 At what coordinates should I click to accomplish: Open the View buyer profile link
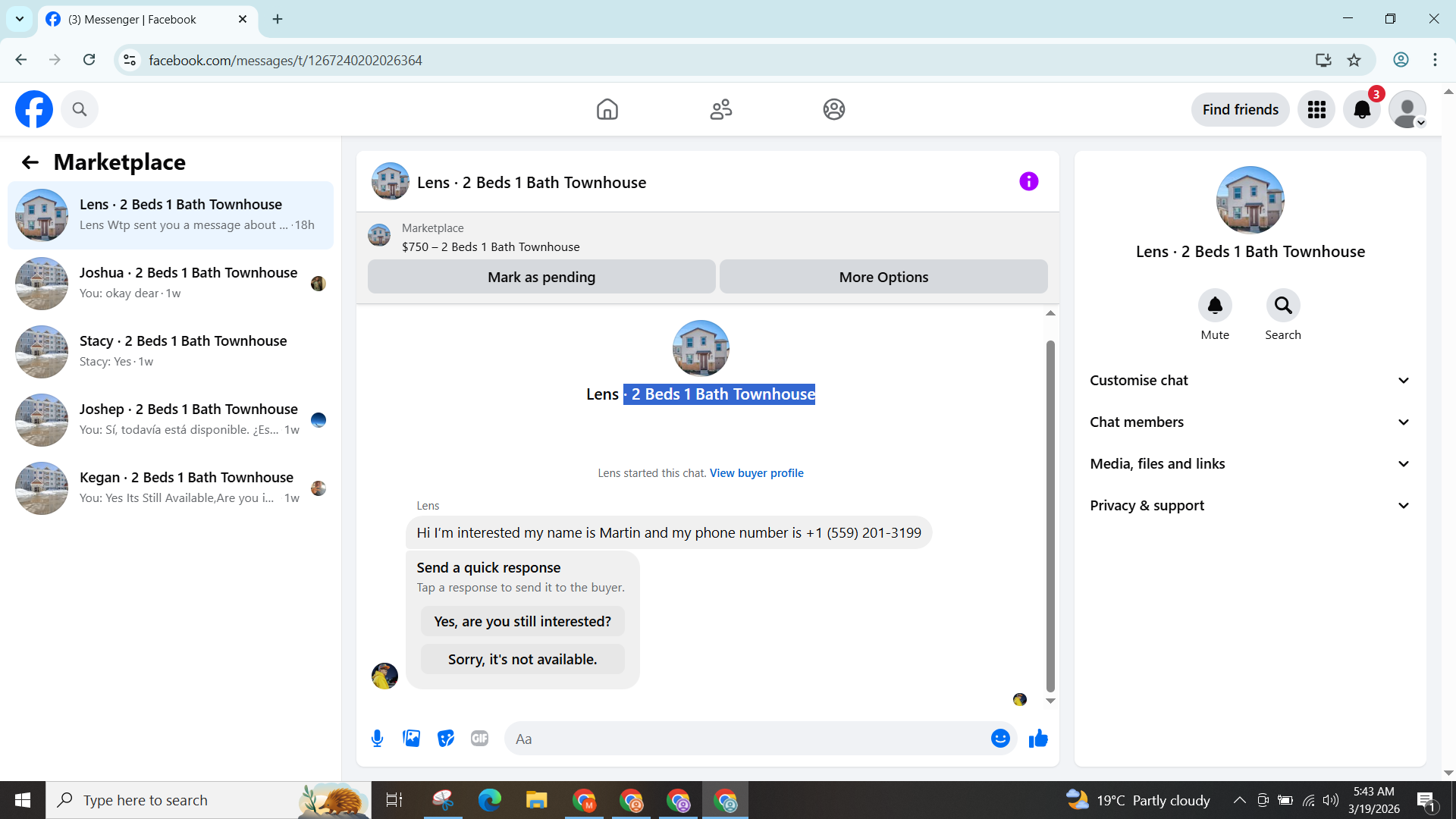756,473
